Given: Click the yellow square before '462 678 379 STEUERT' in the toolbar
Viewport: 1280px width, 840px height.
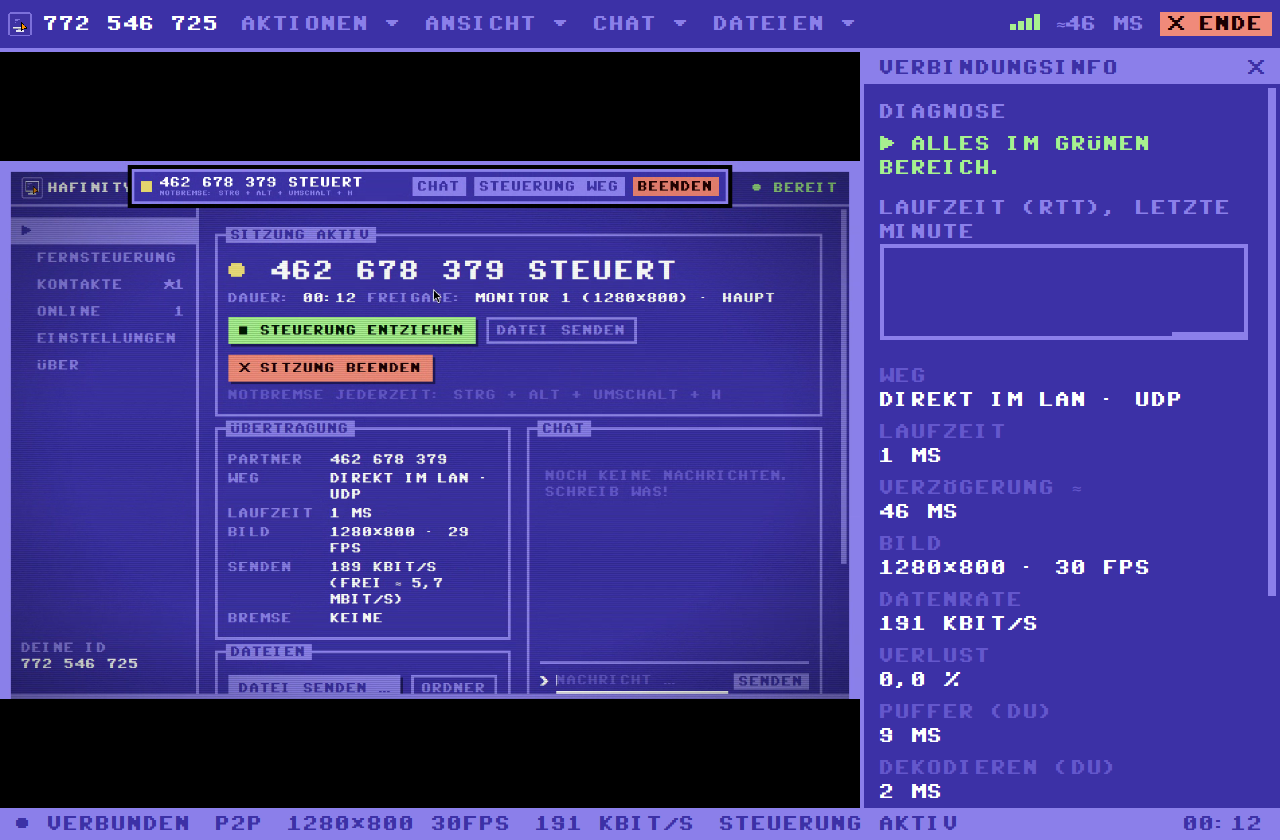Looking at the screenshot, I should click(x=147, y=186).
